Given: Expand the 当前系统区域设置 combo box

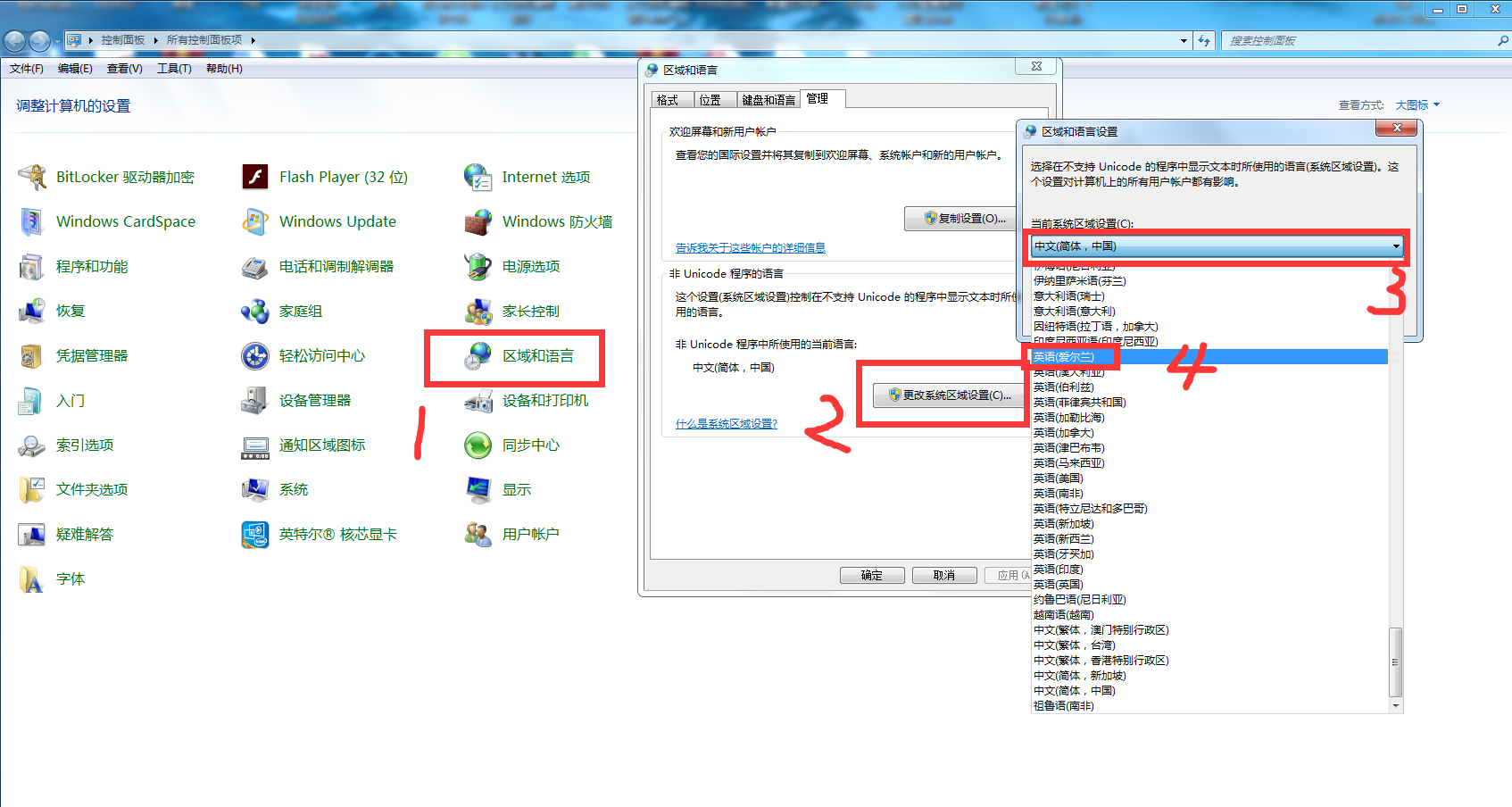Looking at the screenshot, I should pos(1395,246).
